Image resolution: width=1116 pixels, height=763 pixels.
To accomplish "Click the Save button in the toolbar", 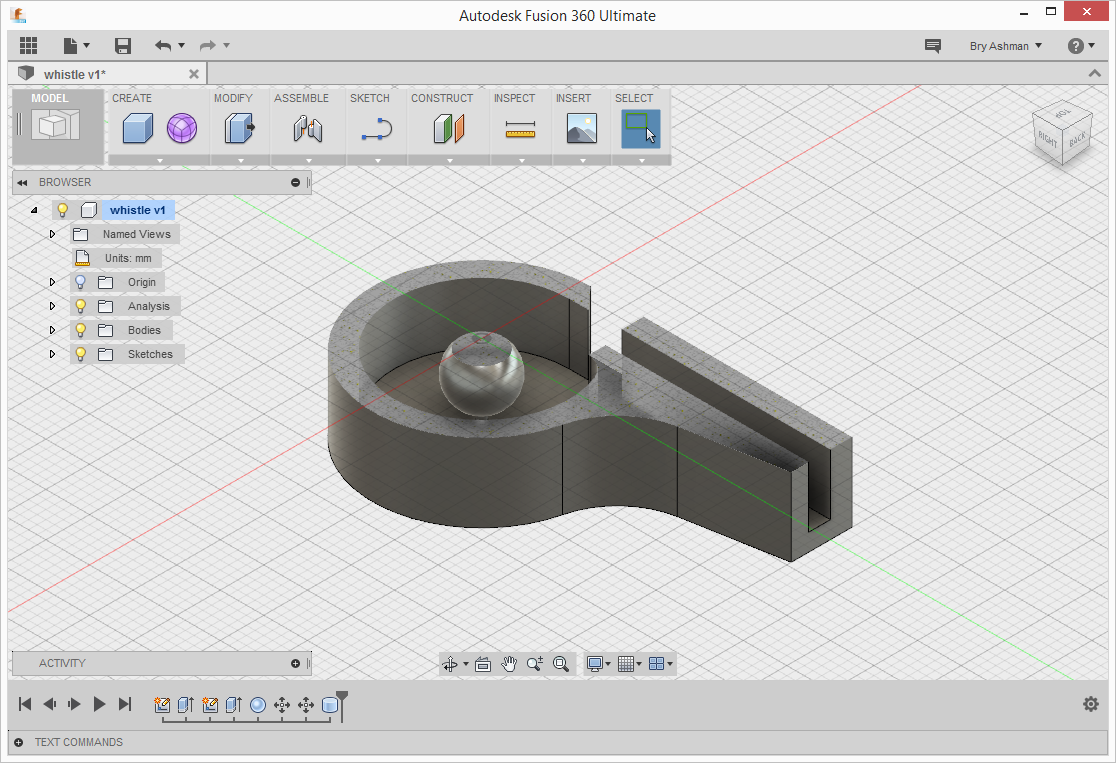I will pyautogui.click(x=123, y=46).
